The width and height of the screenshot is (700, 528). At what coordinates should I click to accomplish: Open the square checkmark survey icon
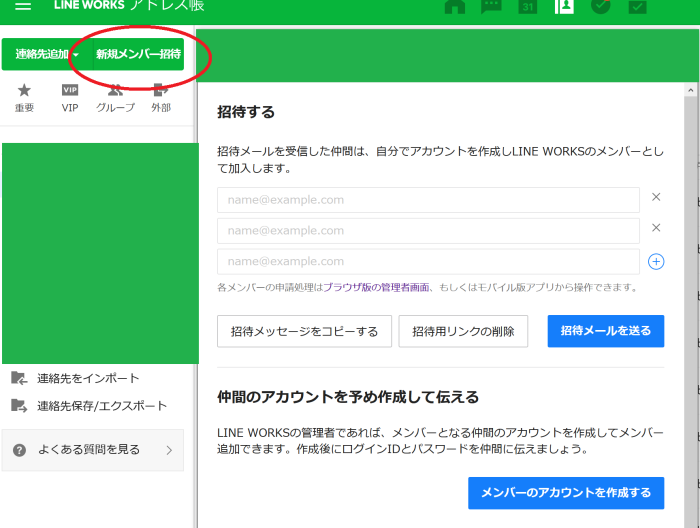pyautogui.click(x=637, y=6)
